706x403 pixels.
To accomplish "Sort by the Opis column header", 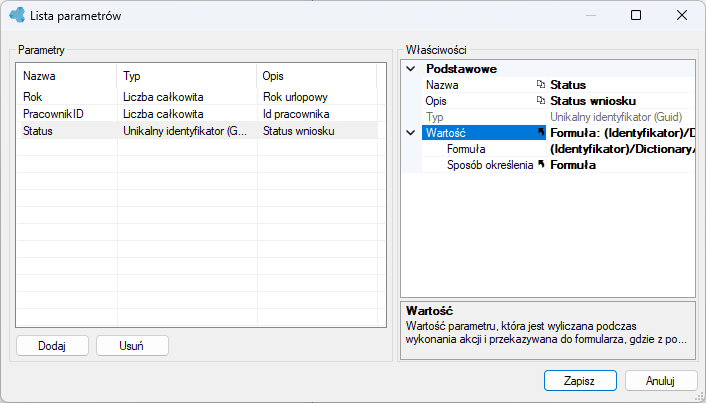I will point(317,76).
